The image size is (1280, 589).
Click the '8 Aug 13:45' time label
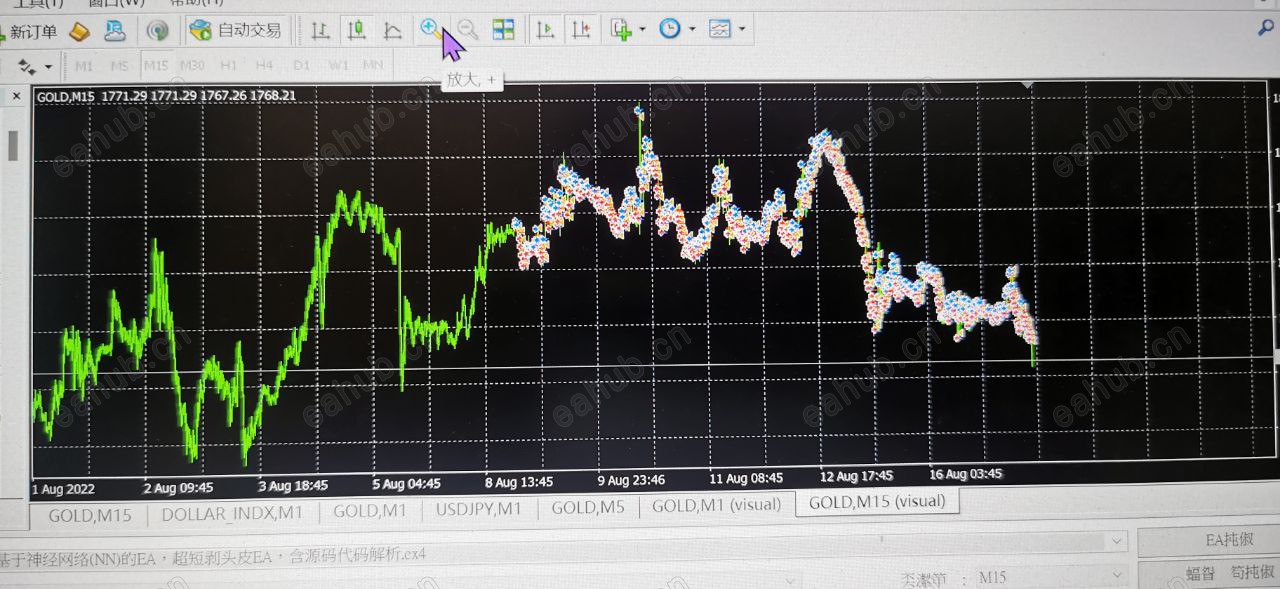[x=518, y=482]
